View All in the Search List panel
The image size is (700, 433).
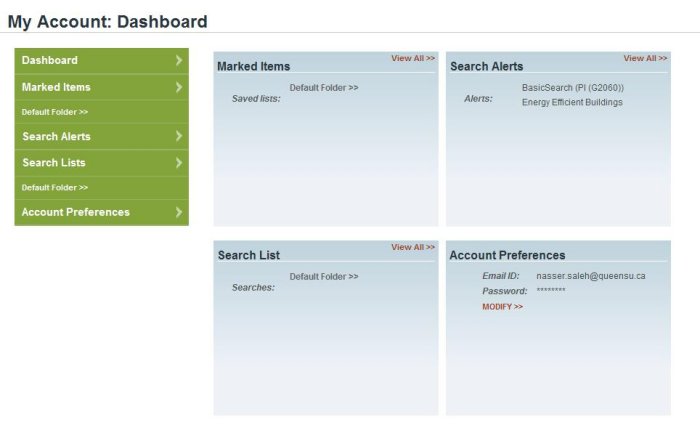click(413, 247)
